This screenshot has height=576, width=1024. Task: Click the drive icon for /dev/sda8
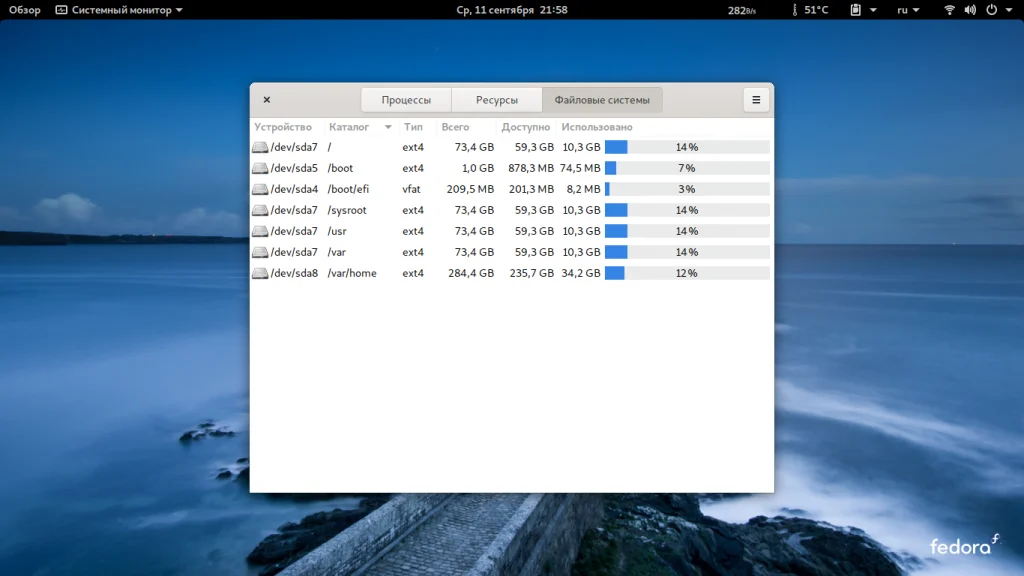(260, 273)
